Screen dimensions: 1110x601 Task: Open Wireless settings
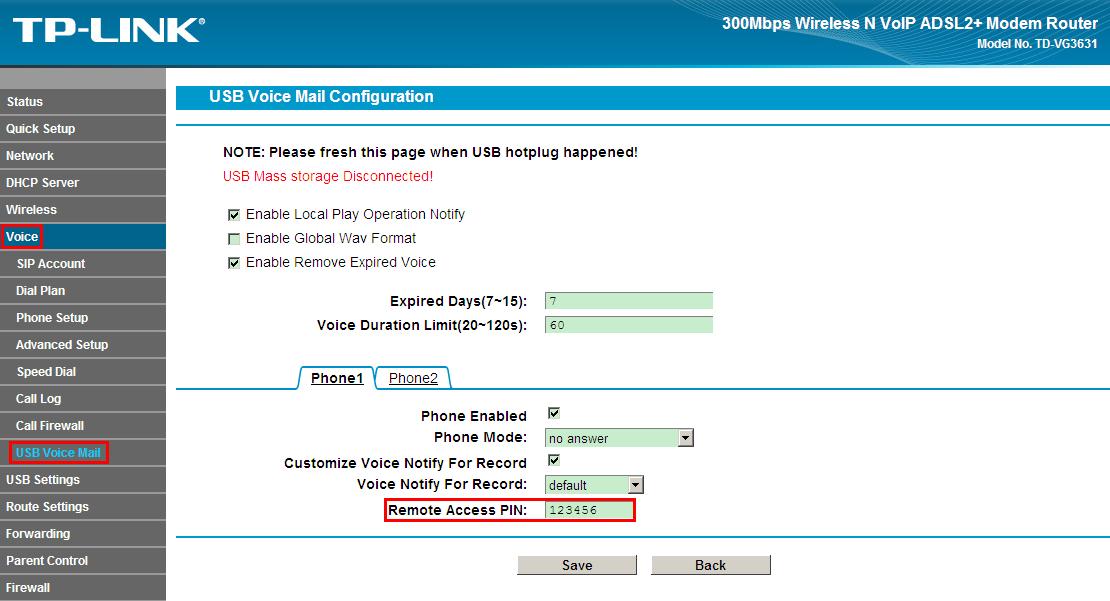tap(82, 210)
